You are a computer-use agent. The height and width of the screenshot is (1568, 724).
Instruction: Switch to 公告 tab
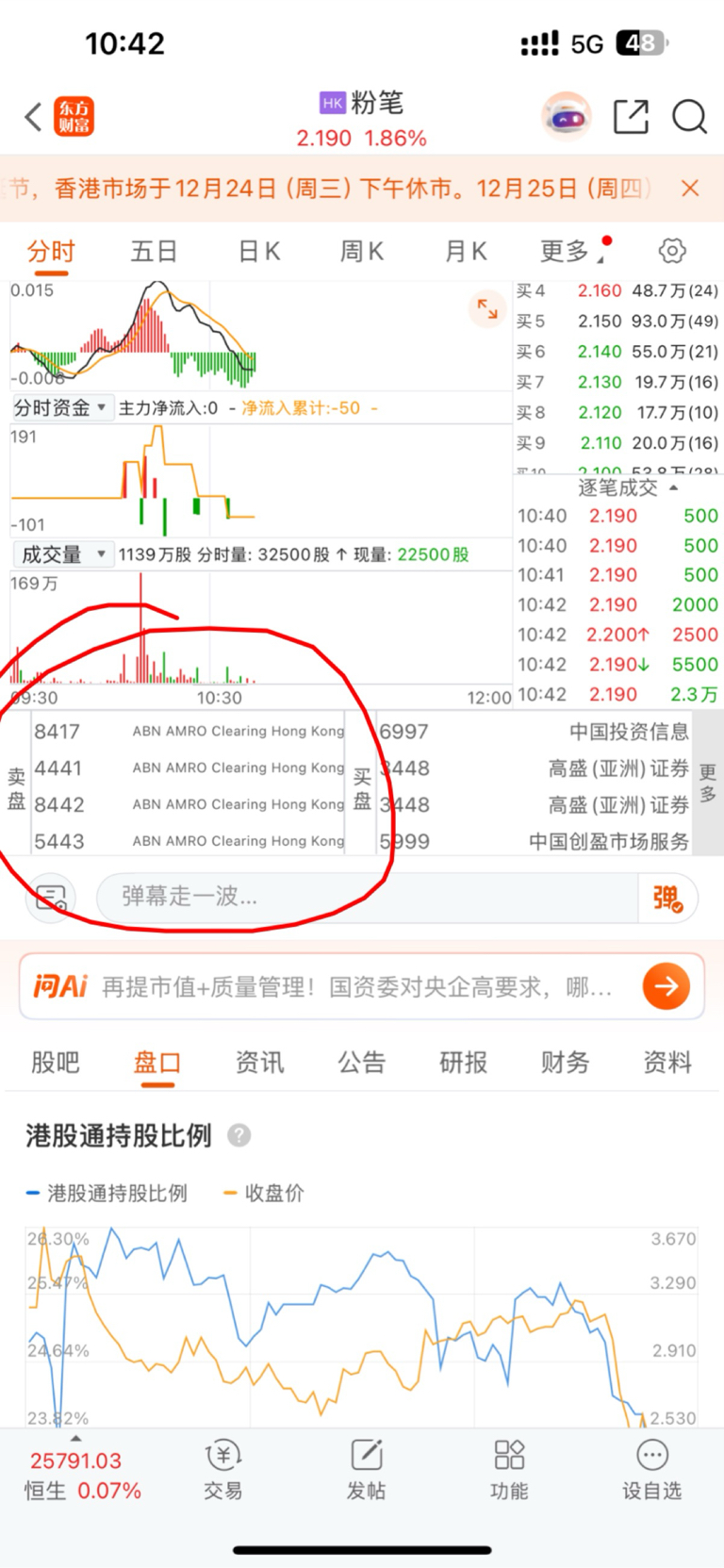[x=362, y=1063]
